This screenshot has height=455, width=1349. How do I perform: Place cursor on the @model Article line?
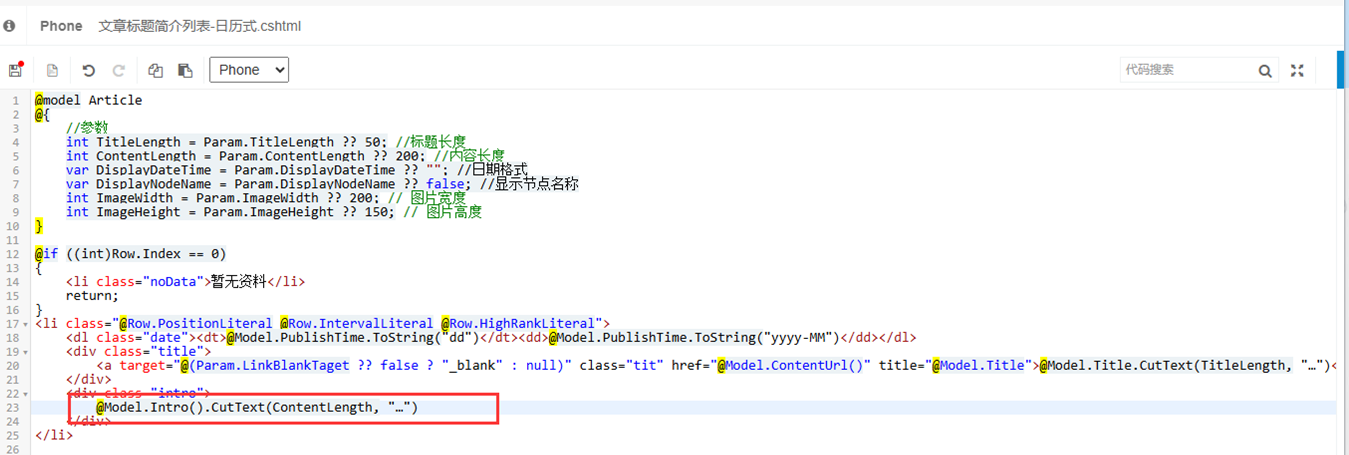tap(89, 100)
